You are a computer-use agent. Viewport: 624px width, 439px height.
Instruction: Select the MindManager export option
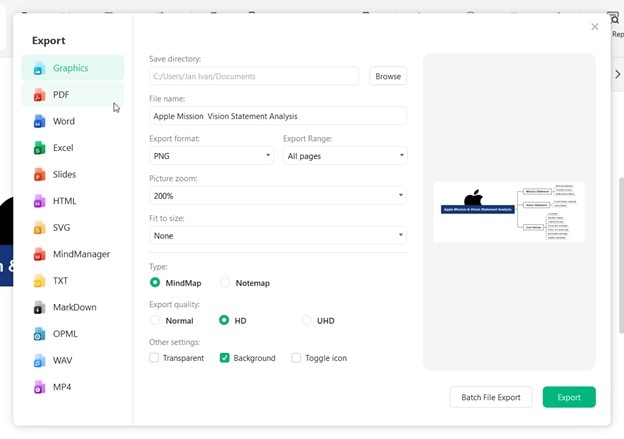[72, 254]
